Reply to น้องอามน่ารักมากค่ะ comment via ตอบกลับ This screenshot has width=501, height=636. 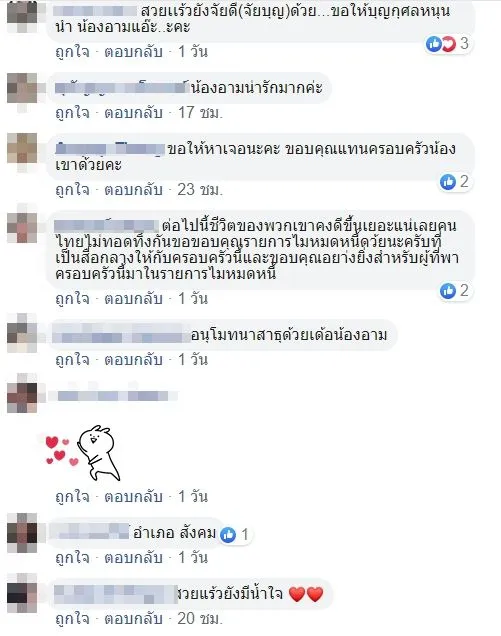pos(133,112)
